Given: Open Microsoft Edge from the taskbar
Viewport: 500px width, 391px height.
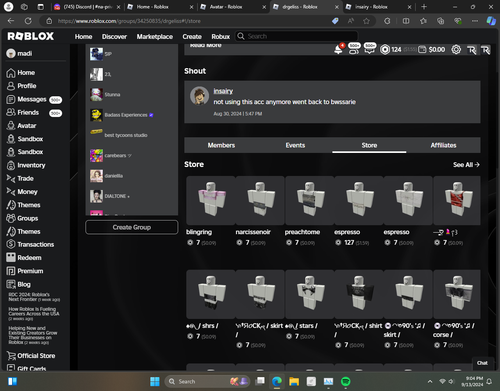Looking at the screenshot, I should pyautogui.click(x=277, y=381).
